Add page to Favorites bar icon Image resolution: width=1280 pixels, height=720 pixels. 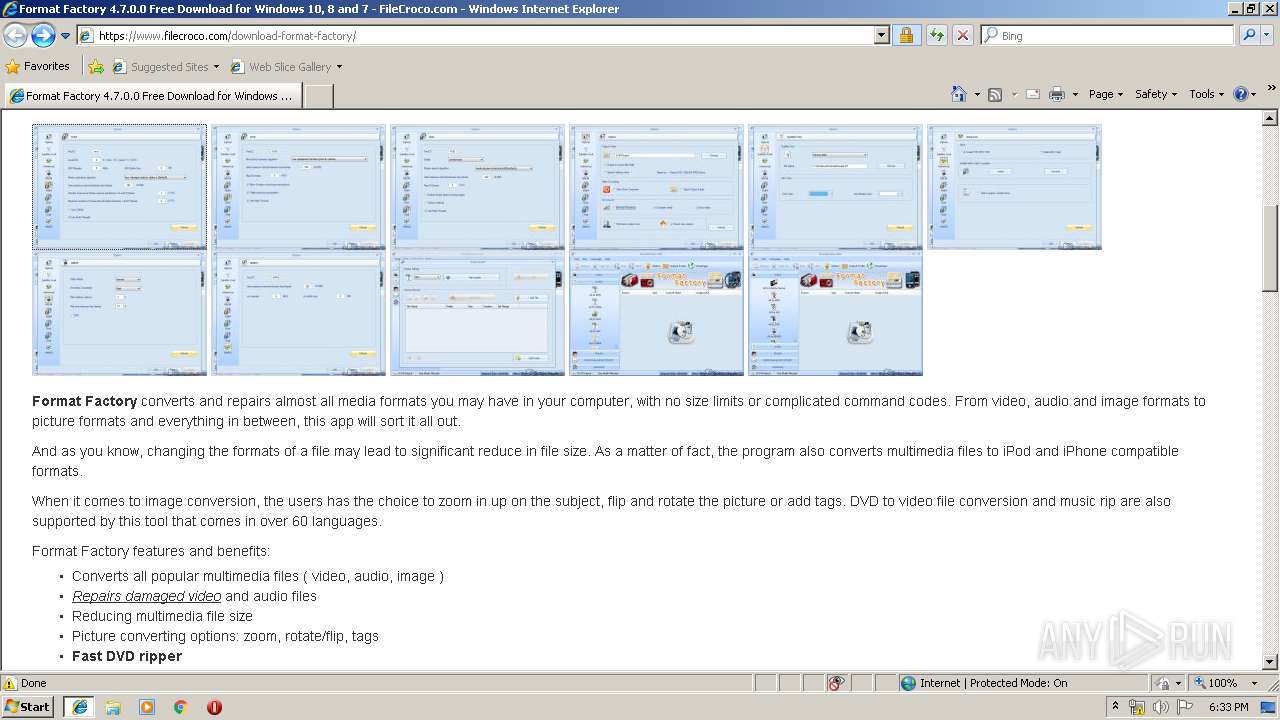96,67
